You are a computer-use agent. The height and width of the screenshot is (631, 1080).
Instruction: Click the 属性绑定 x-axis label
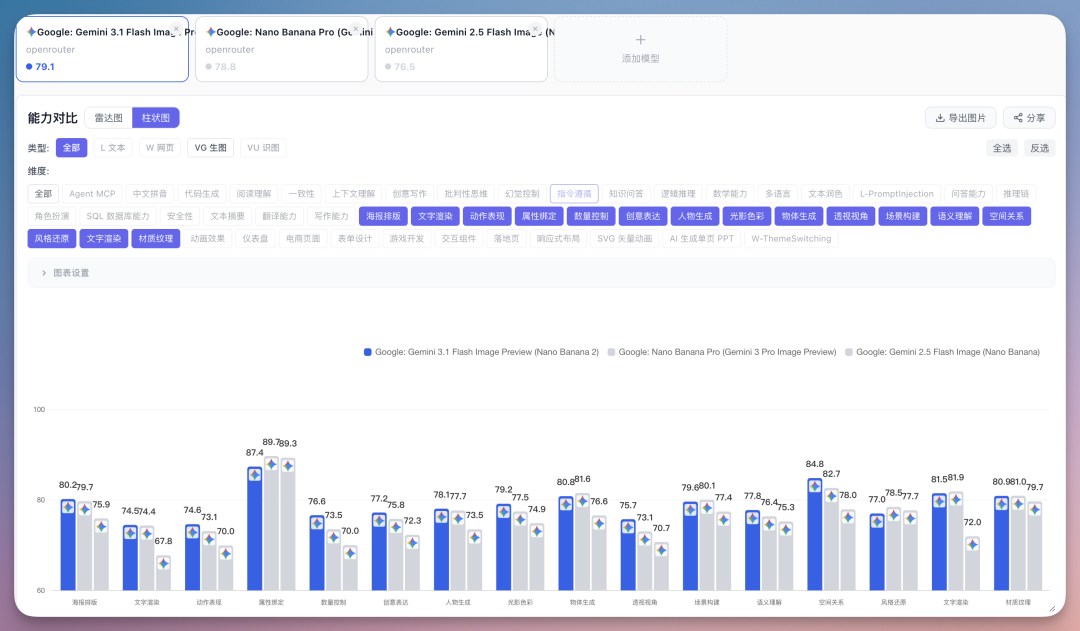(x=271, y=602)
